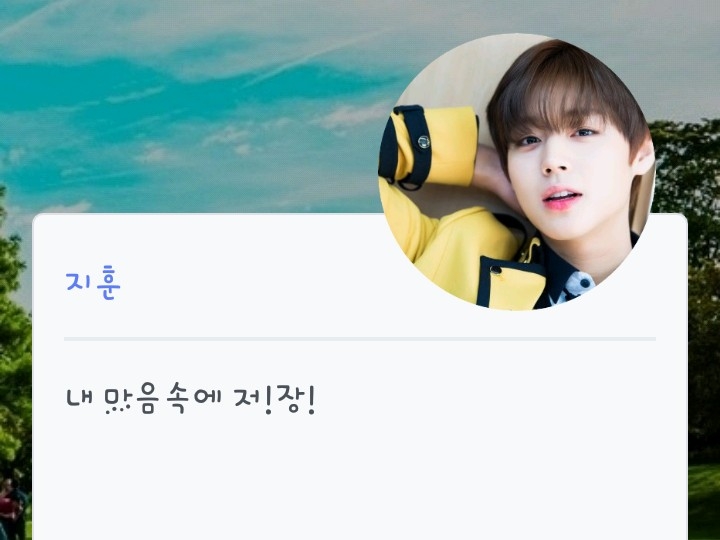Open the circular profile photo
720x540 pixels.
pos(517,172)
